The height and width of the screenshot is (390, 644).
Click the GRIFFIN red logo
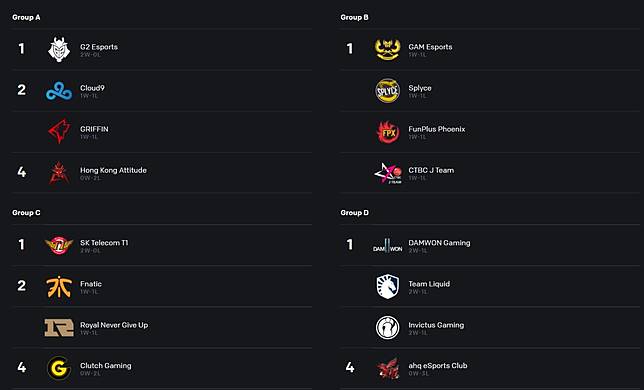click(x=59, y=131)
